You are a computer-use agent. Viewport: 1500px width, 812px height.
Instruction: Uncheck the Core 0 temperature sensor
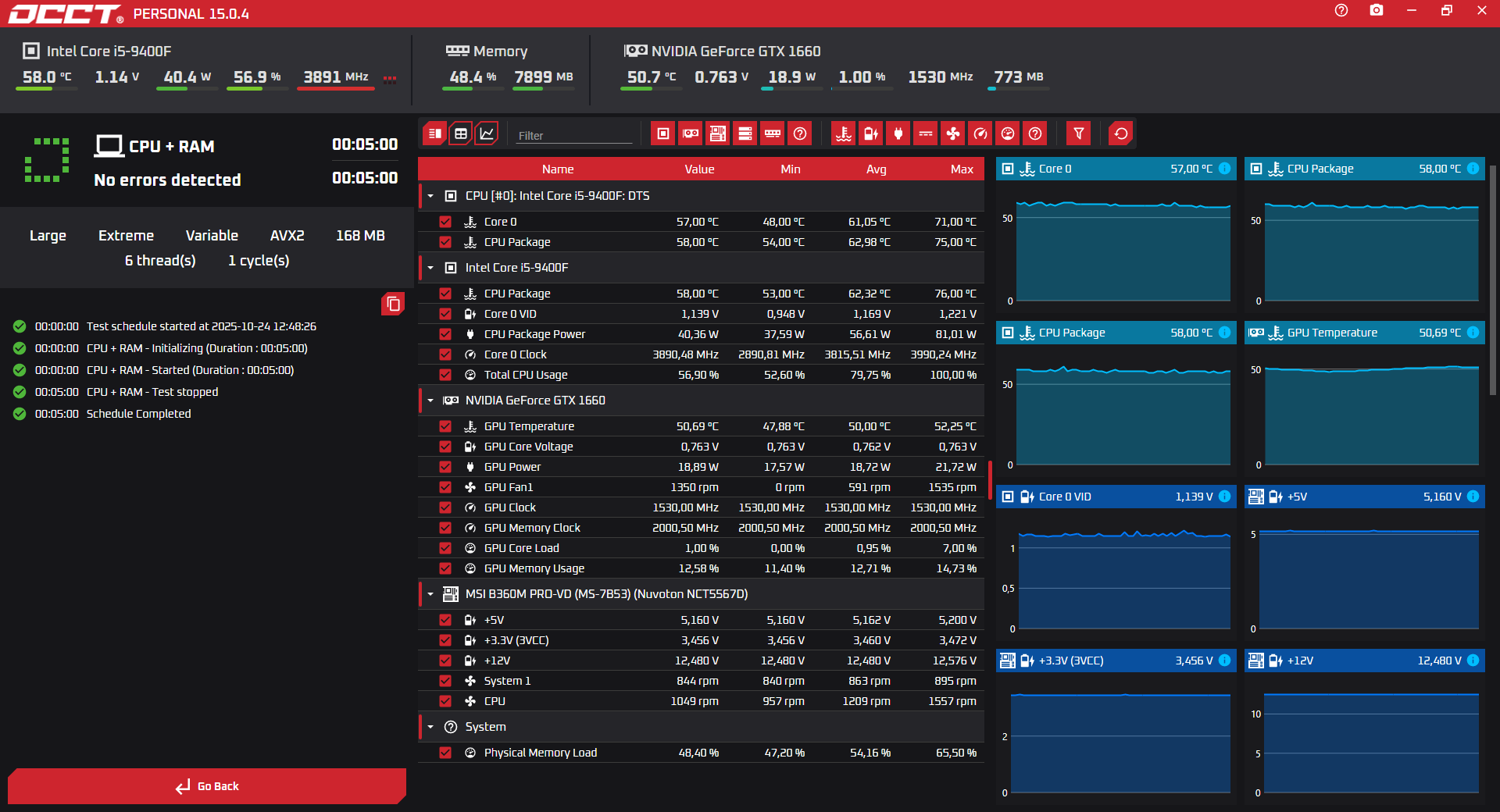coord(445,222)
